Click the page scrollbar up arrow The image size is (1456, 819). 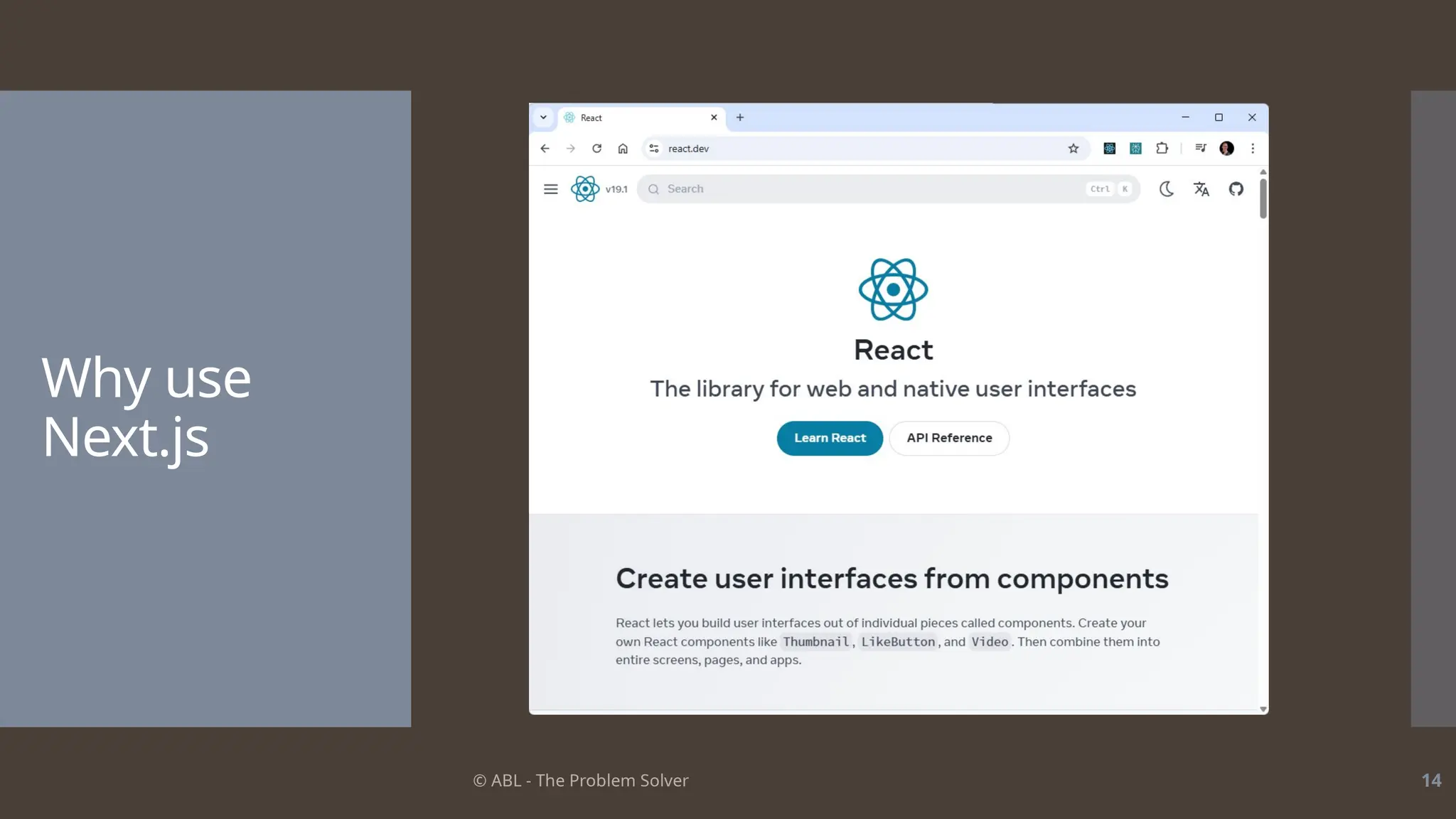(x=1263, y=172)
